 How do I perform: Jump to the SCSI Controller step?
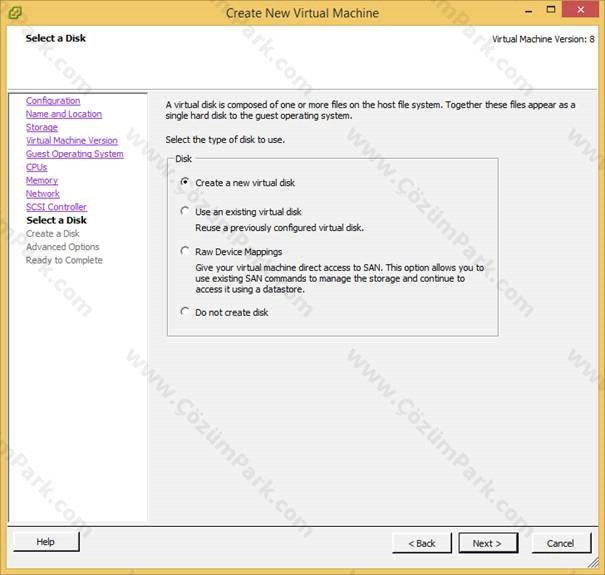(x=56, y=207)
